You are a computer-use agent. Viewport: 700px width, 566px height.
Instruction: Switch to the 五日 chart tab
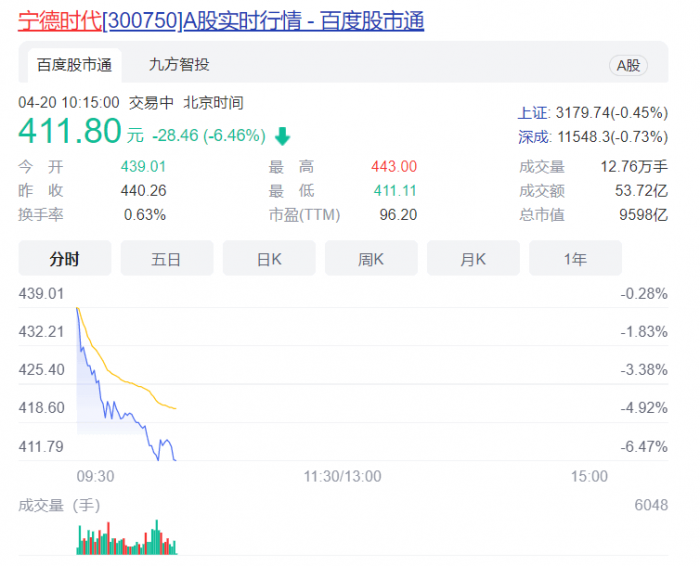click(x=167, y=258)
